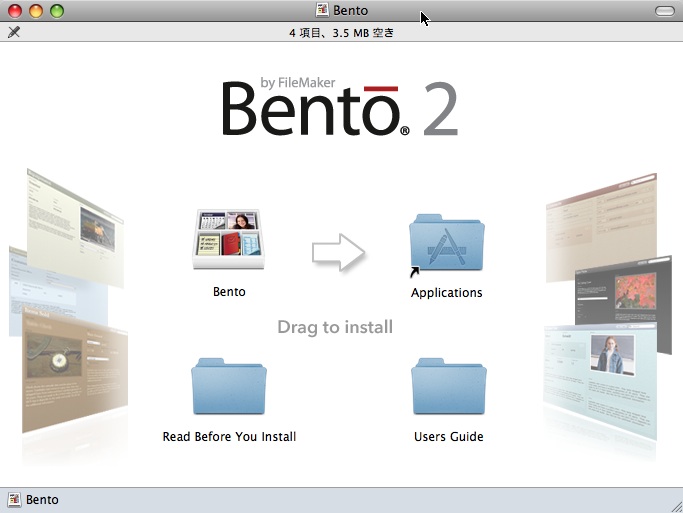
Task: Click the Bento disk proxy icon in title bar
Action: tap(322, 10)
